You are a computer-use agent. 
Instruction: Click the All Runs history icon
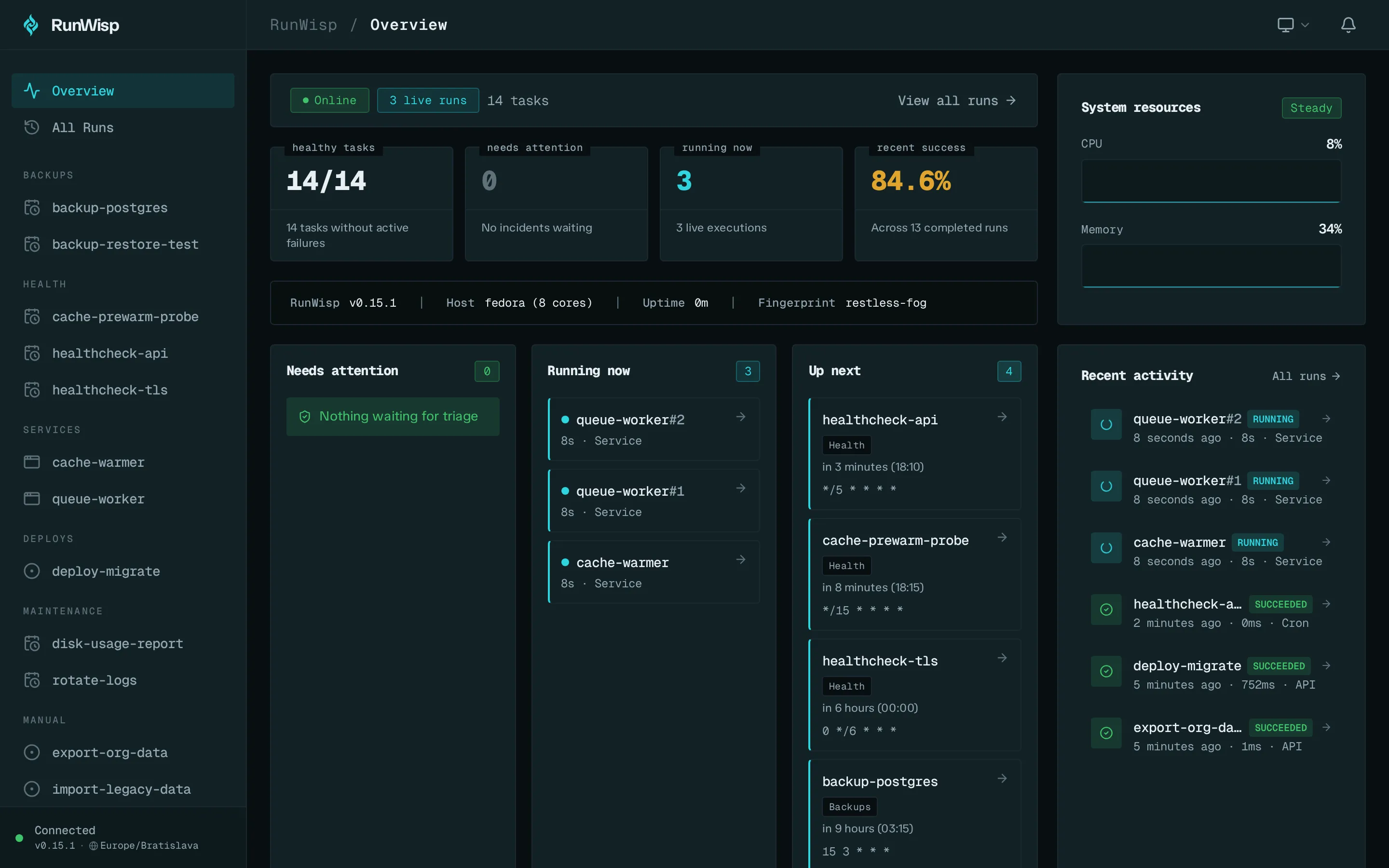[x=32, y=127]
